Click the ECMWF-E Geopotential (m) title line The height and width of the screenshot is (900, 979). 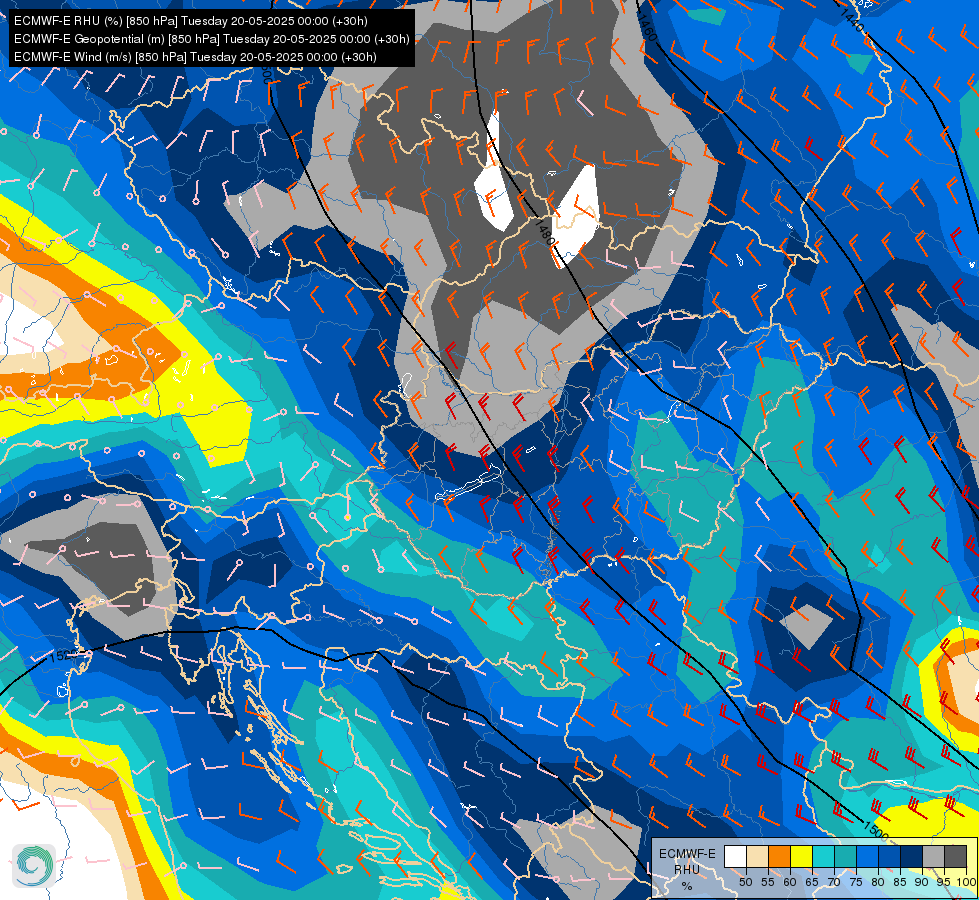[212, 39]
